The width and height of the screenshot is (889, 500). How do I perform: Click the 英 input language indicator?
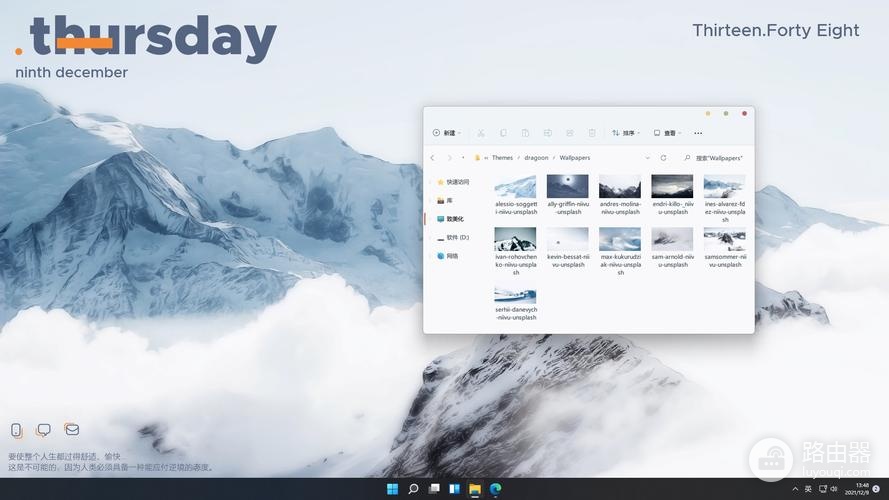[808, 489]
